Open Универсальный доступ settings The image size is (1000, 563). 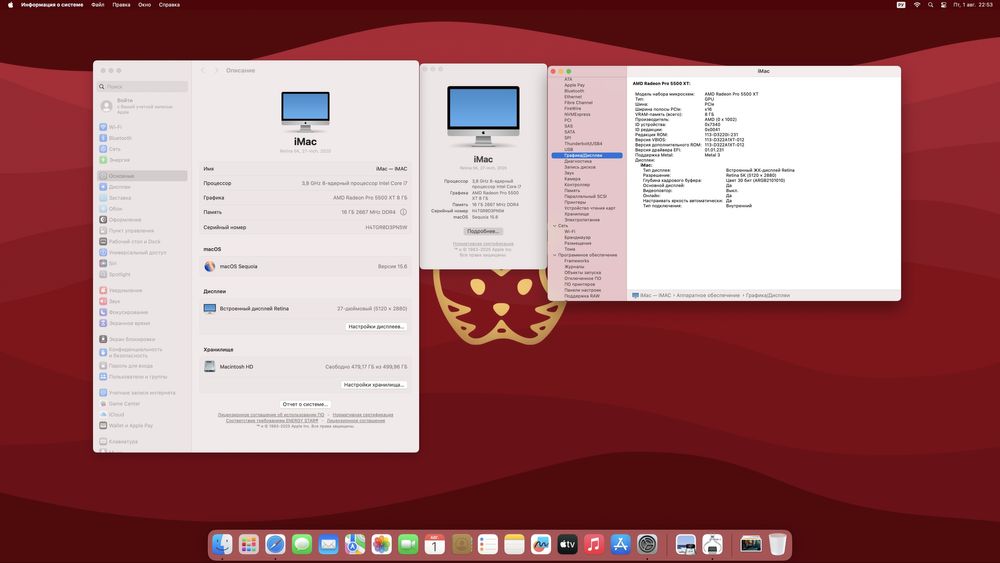[137, 252]
